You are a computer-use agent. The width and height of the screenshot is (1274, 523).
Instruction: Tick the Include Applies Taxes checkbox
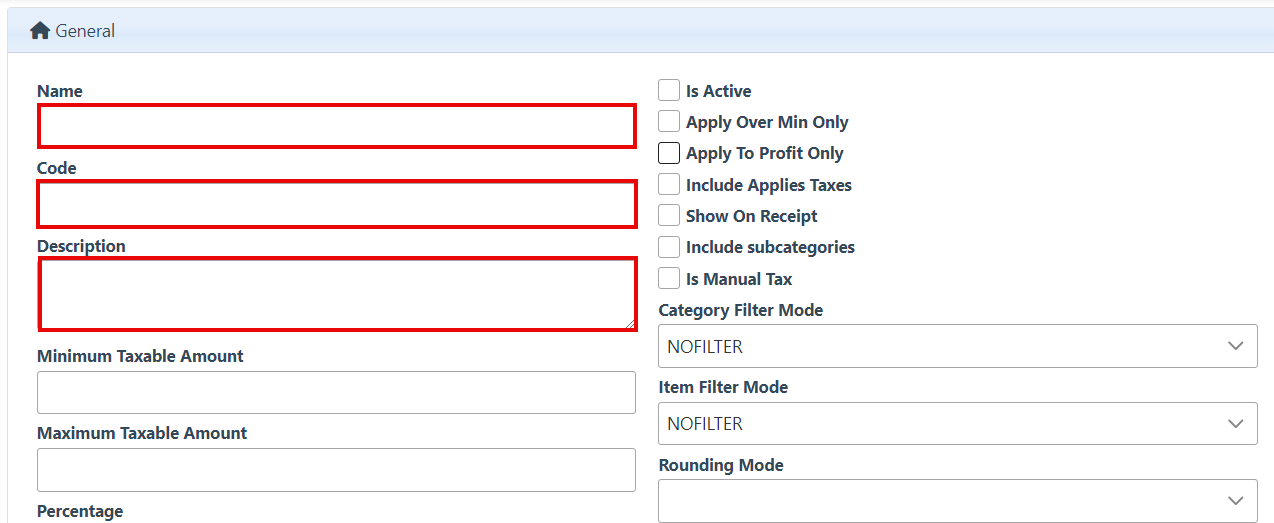tap(669, 185)
